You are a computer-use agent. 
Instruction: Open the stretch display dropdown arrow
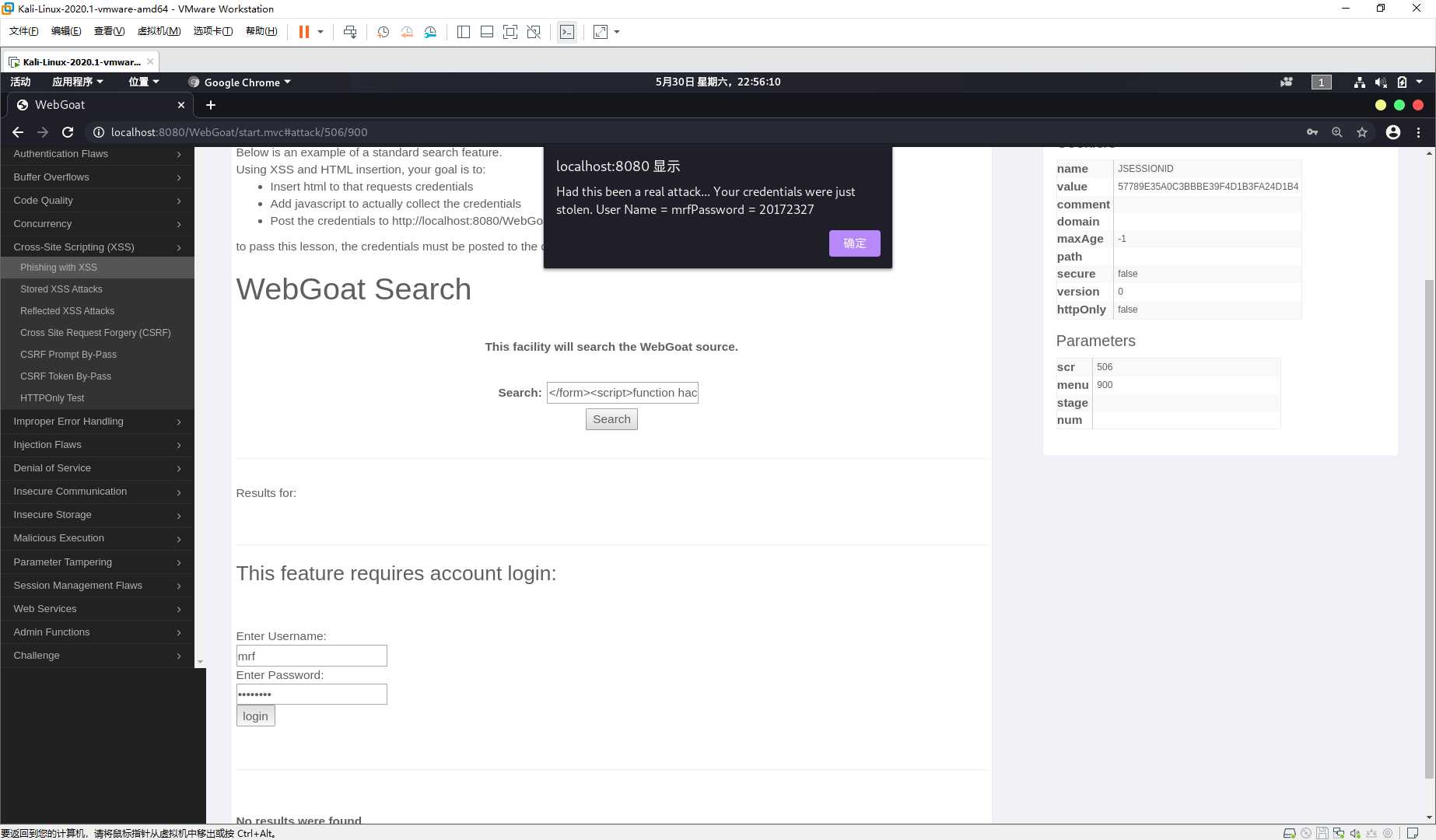click(x=617, y=32)
